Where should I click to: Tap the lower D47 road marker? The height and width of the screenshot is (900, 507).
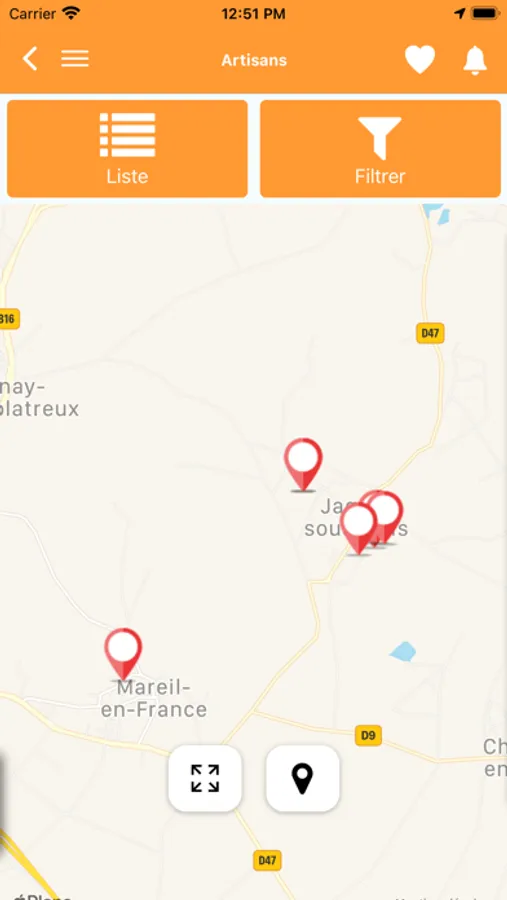click(268, 860)
